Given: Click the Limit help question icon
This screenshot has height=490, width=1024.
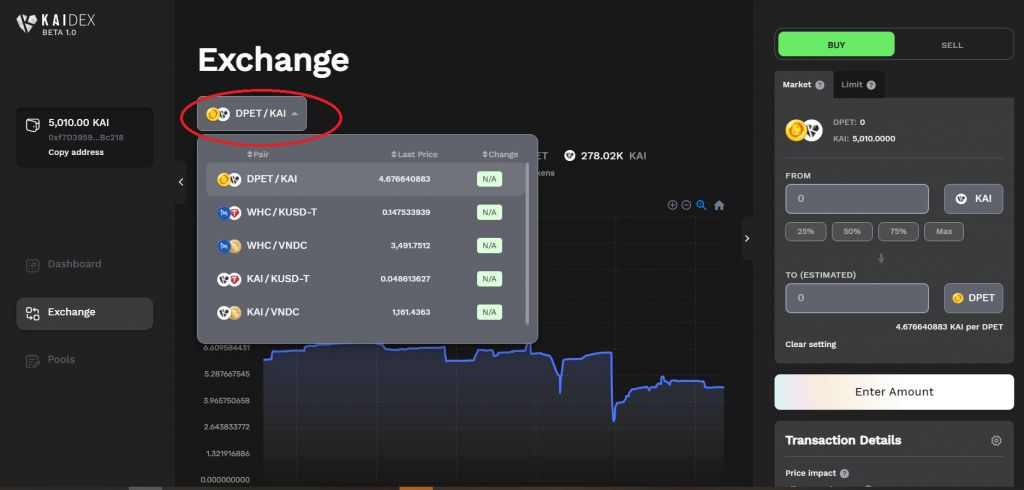Looking at the screenshot, I should pos(871,85).
